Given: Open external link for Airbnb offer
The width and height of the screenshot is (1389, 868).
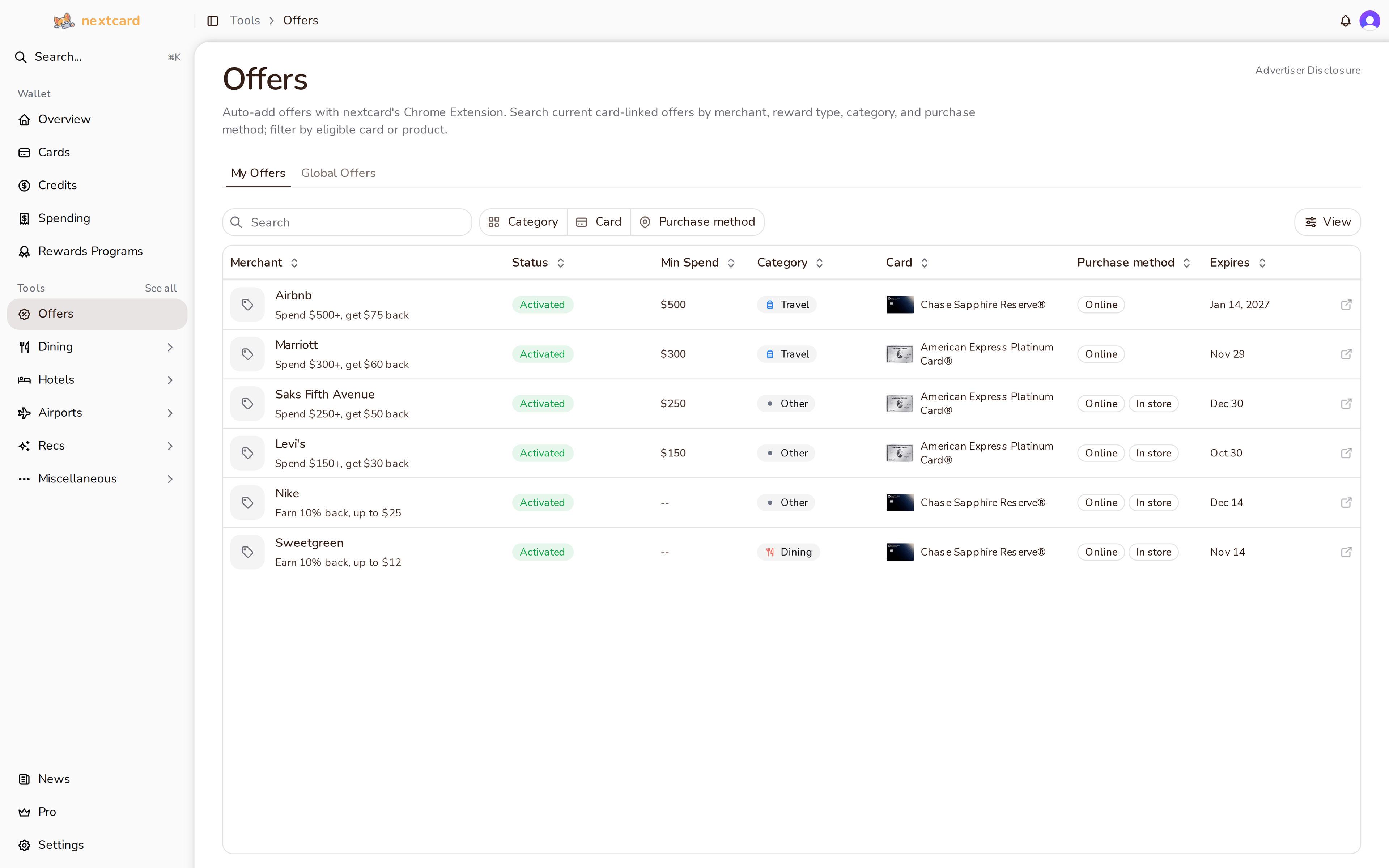Looking at the screenshot, I should tap(1346, 305).
